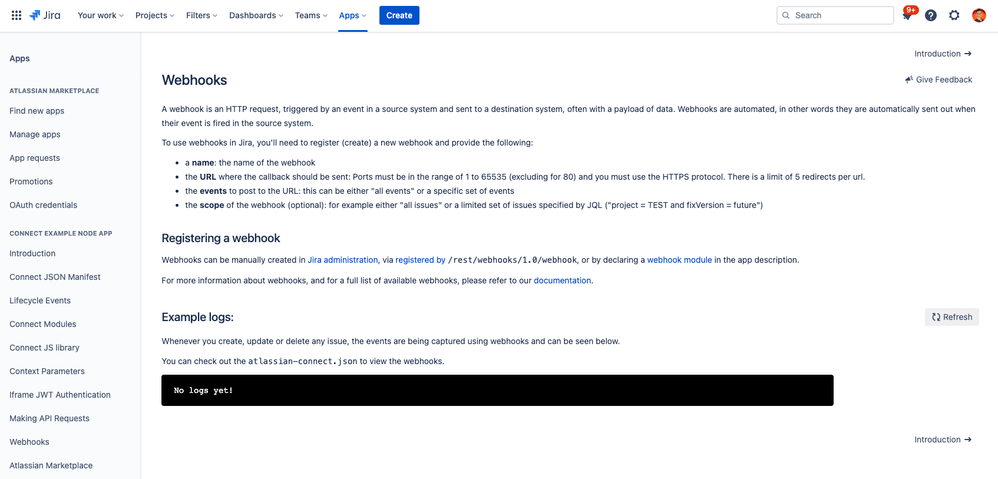Click the Jira logo
This screenshot has width=998, height=479.
[x=45, y=15]
